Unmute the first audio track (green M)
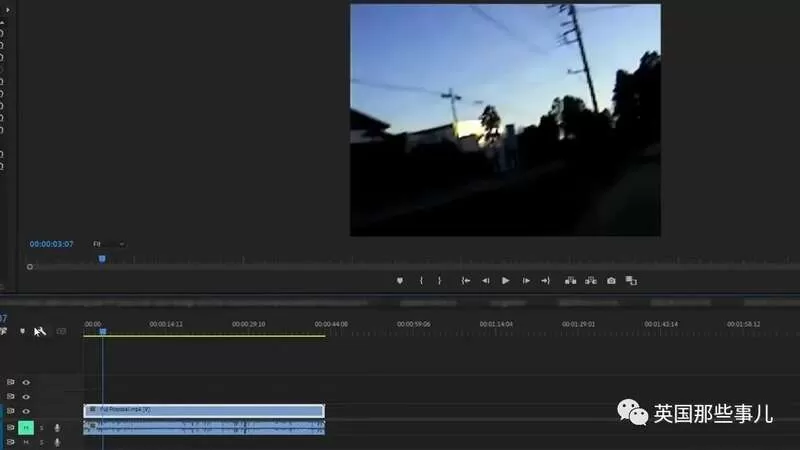Viewport: 800px width, 450px height. pyautogui.click(x=26, y=428)
